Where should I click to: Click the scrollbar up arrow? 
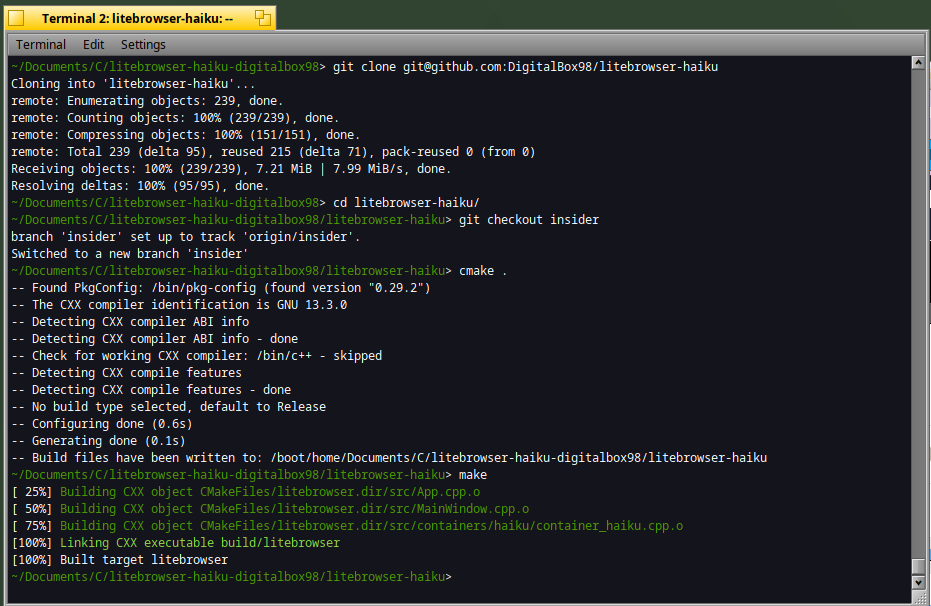click(918, 63)
